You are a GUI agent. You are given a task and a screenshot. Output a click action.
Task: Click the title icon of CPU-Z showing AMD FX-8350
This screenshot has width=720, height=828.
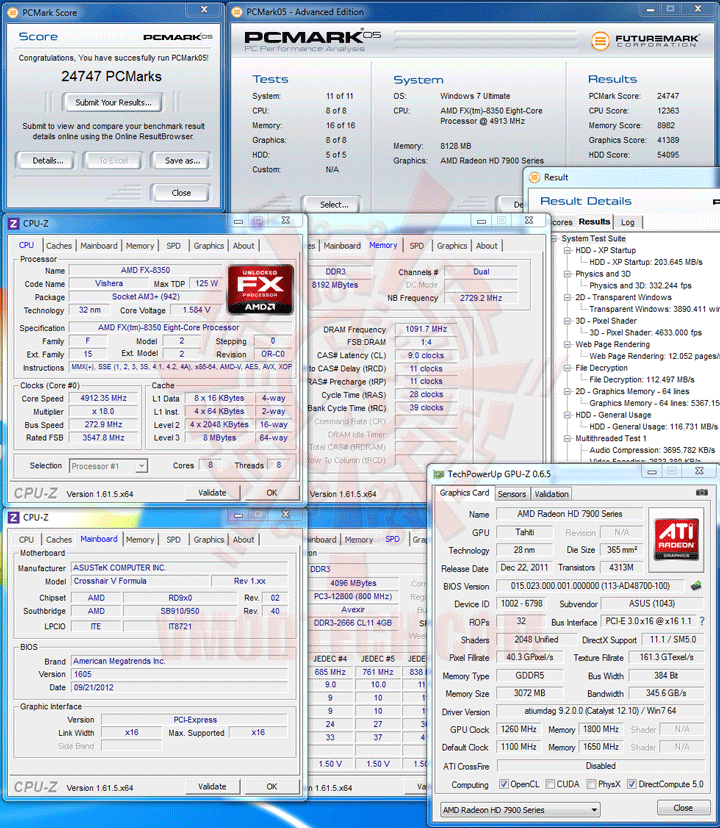[14, 223]
